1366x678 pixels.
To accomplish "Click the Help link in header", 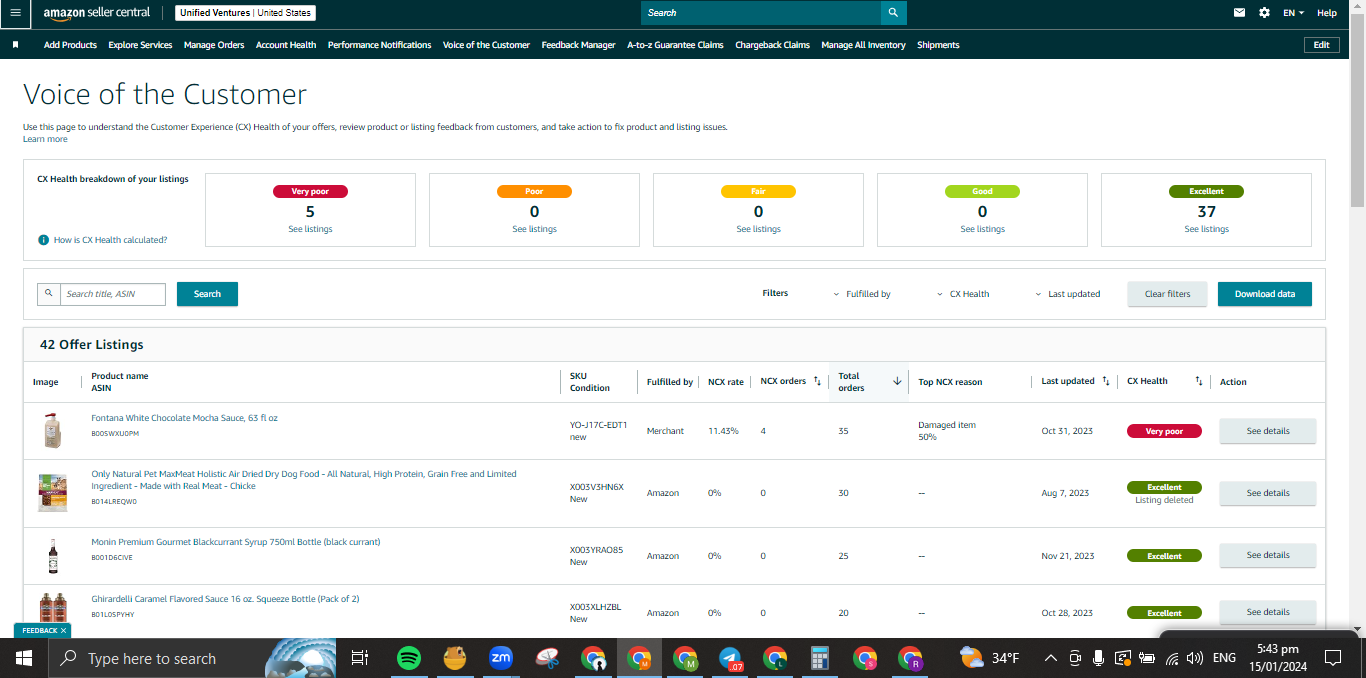I will (x=1326, y=13).
